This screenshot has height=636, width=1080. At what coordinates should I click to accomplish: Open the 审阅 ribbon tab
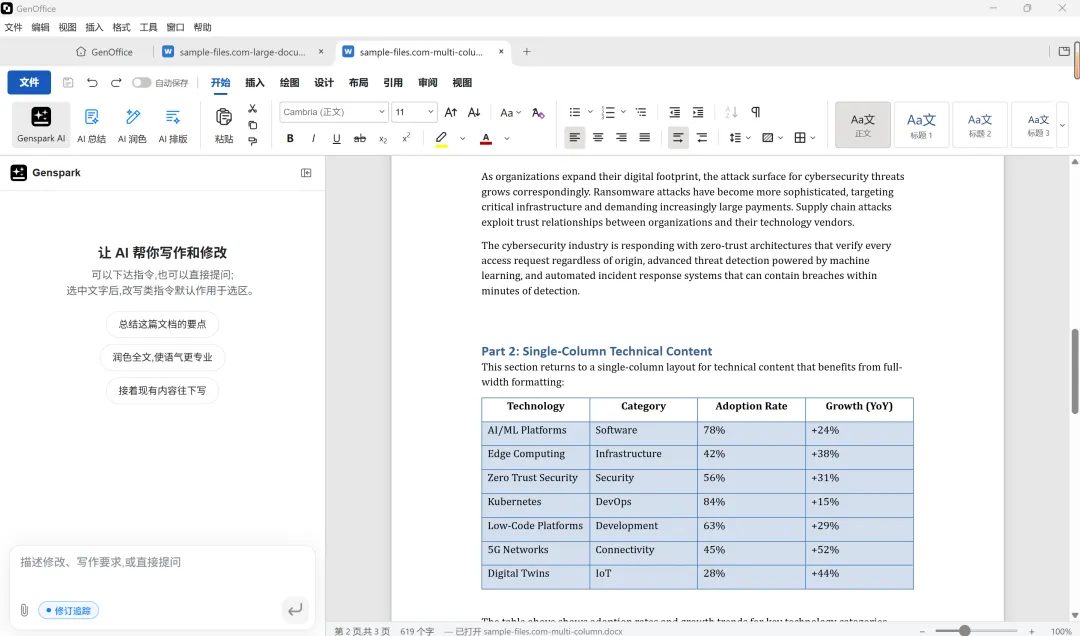tap(428, 83)
